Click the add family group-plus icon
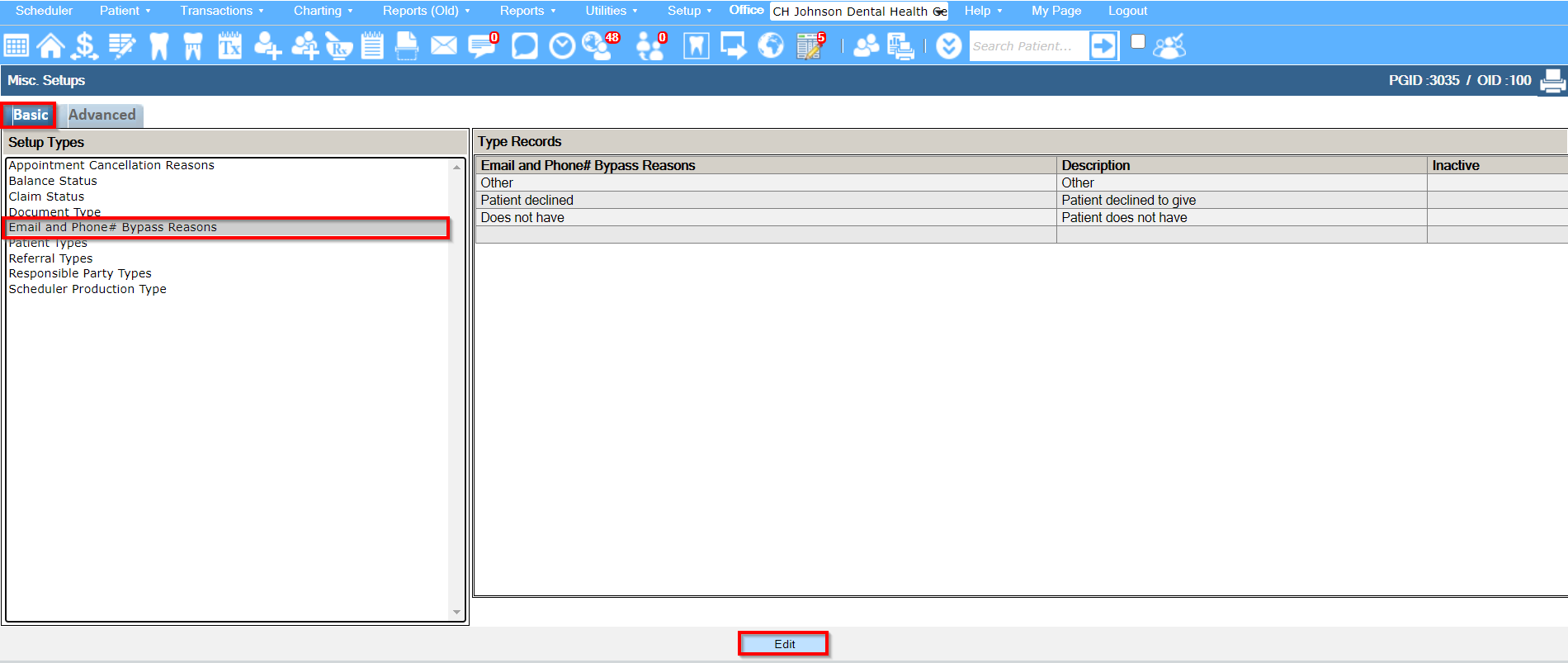Image resolution: width=1568 pixels, height=663 pixels. tap(305, 45)
